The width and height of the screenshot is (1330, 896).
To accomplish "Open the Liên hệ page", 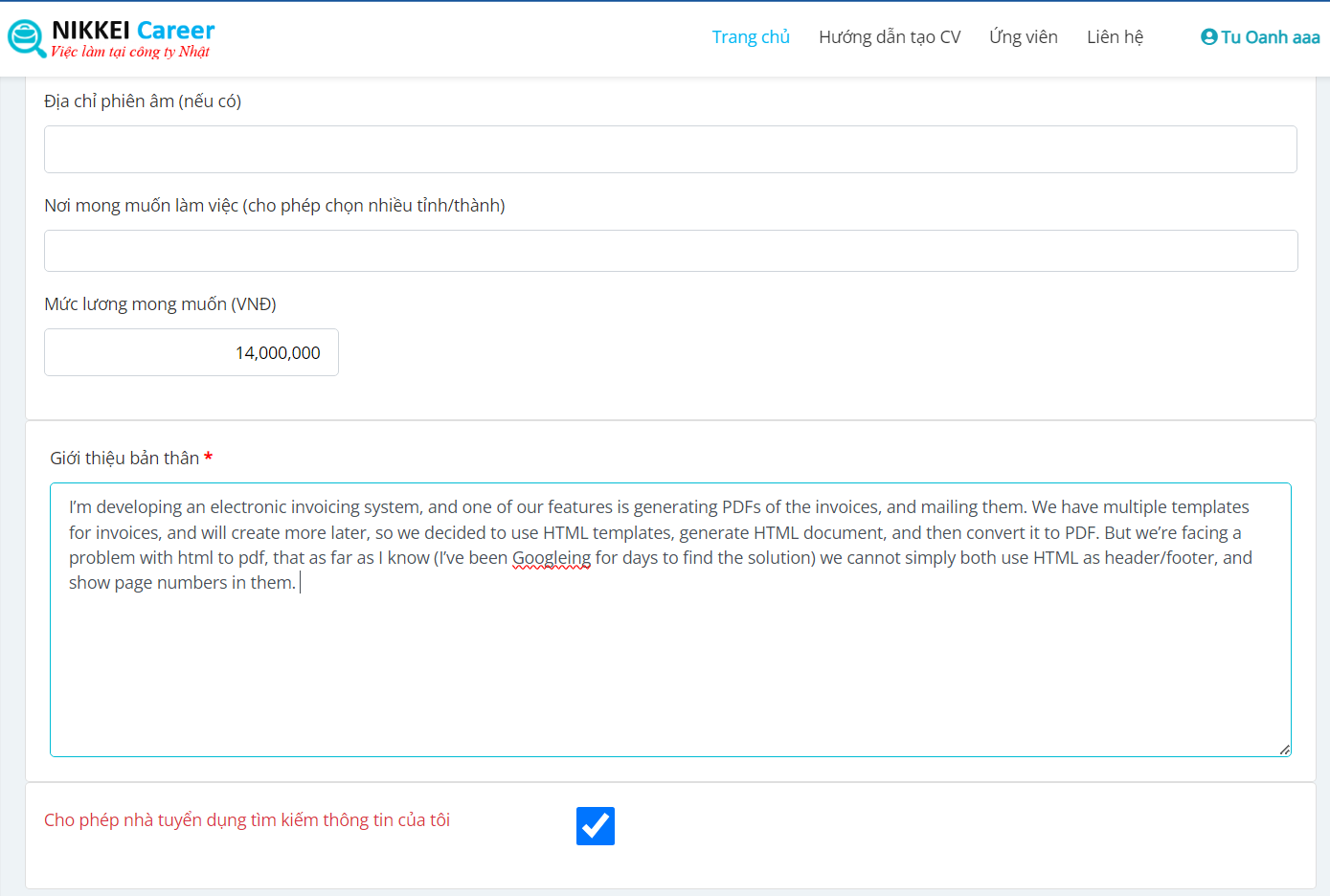I will [x=1115, y=37].
